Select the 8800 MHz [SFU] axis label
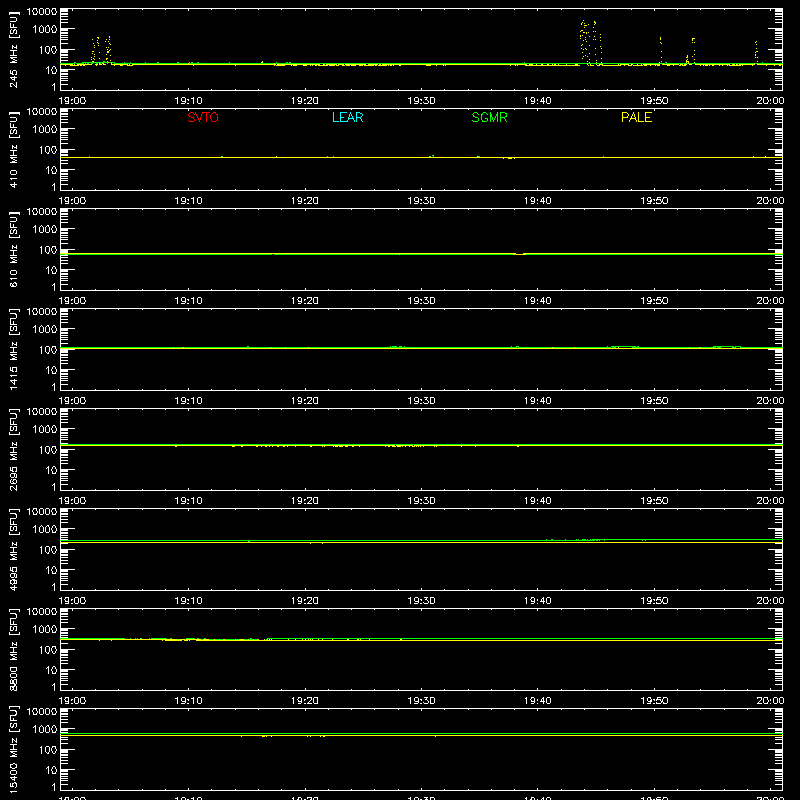The width and height of the screenshot is (800, 800). tap(13, 649)
